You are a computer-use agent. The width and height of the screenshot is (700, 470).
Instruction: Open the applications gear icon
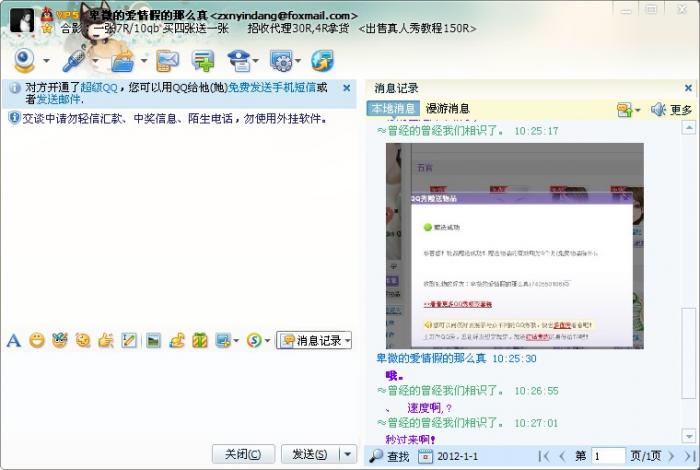[x=281, y=61]
